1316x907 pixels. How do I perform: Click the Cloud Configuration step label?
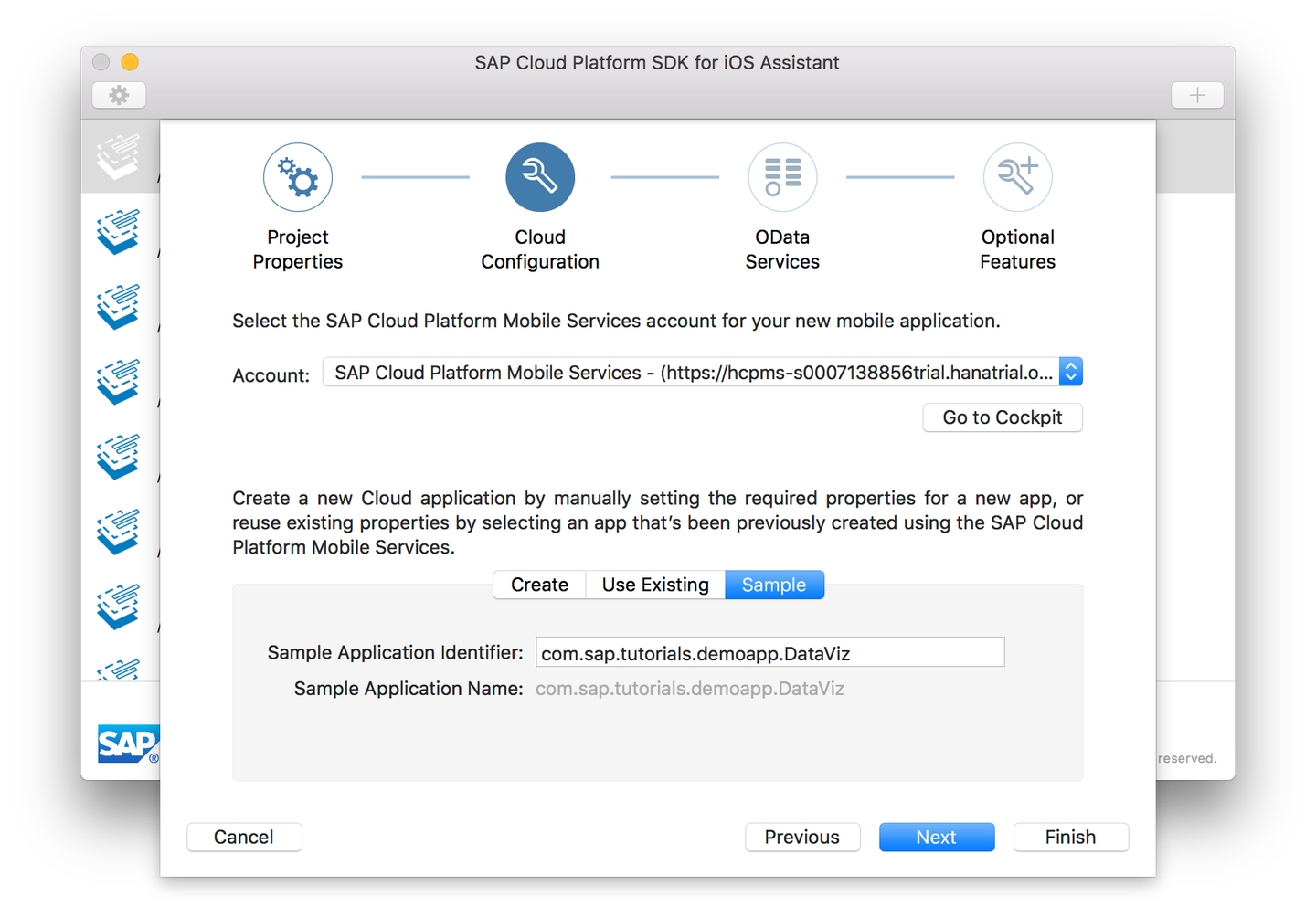pyautogui.click(x=540, y=249)
